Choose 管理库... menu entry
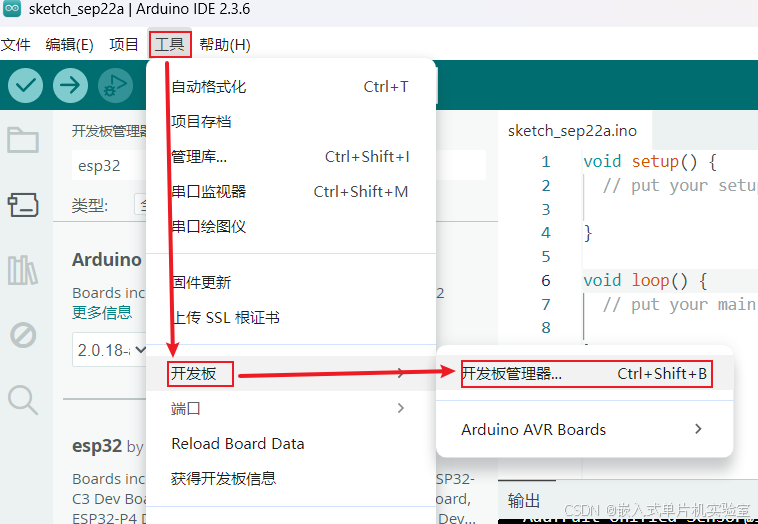 click(291, 157)
